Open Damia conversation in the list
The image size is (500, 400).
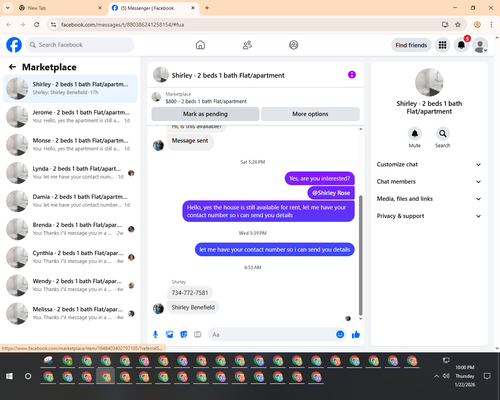point(70,201)
